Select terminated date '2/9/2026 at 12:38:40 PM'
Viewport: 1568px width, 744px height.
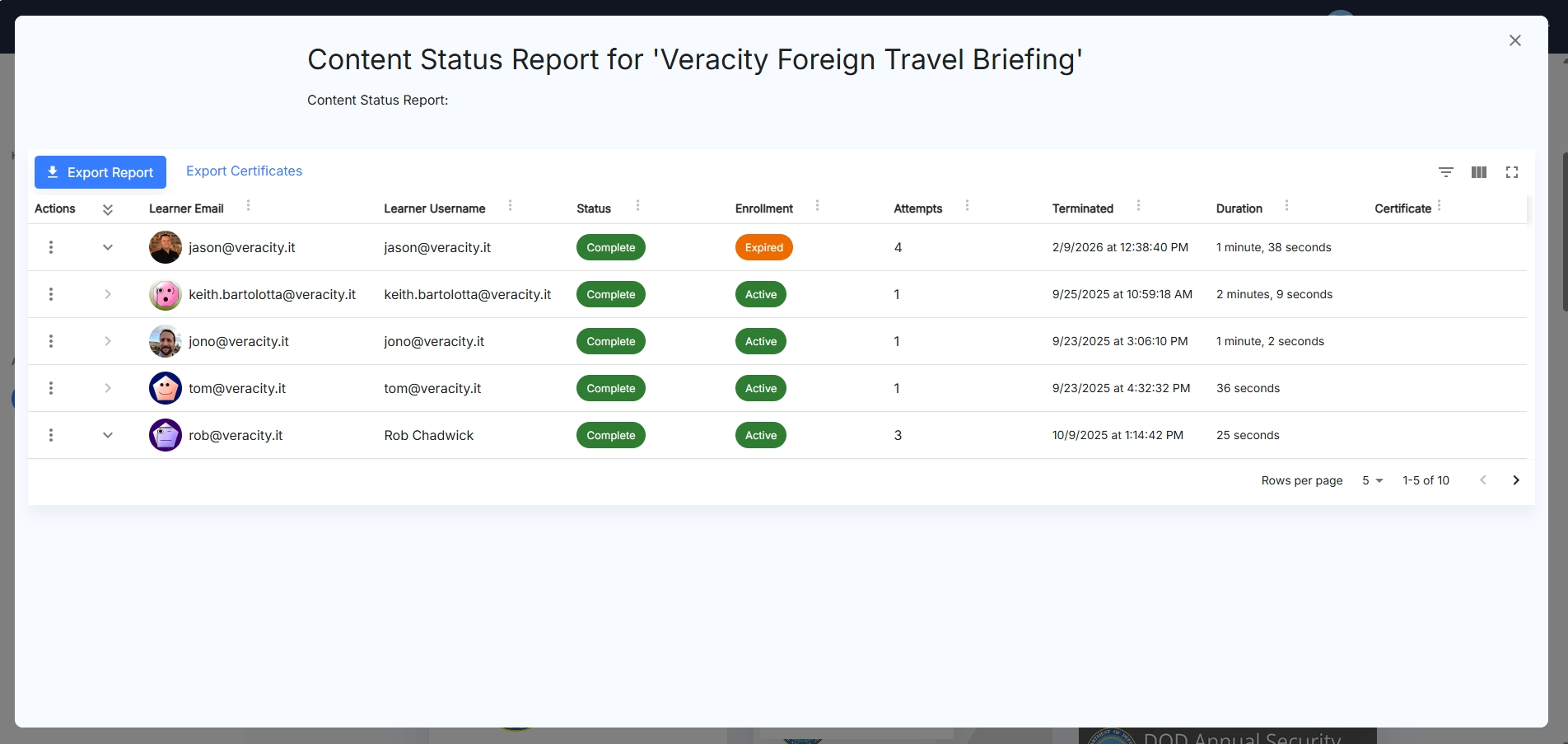[1120, 247]
